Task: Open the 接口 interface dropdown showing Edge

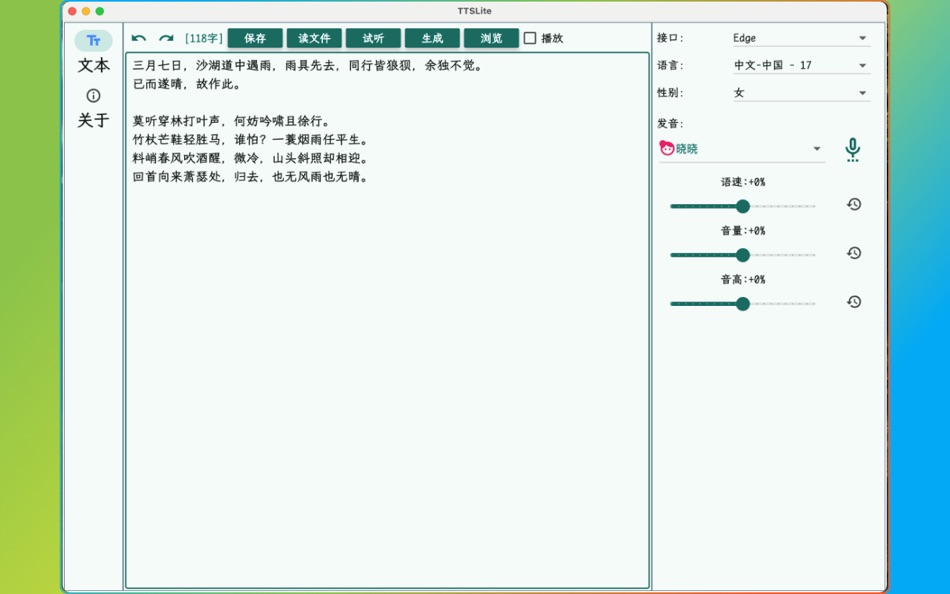Action: click(x=800, y=37)
